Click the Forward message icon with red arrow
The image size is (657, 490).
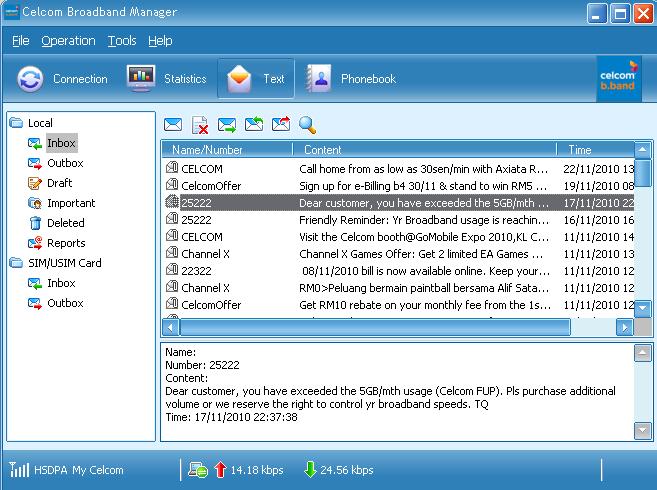click(x=281, y=124)
